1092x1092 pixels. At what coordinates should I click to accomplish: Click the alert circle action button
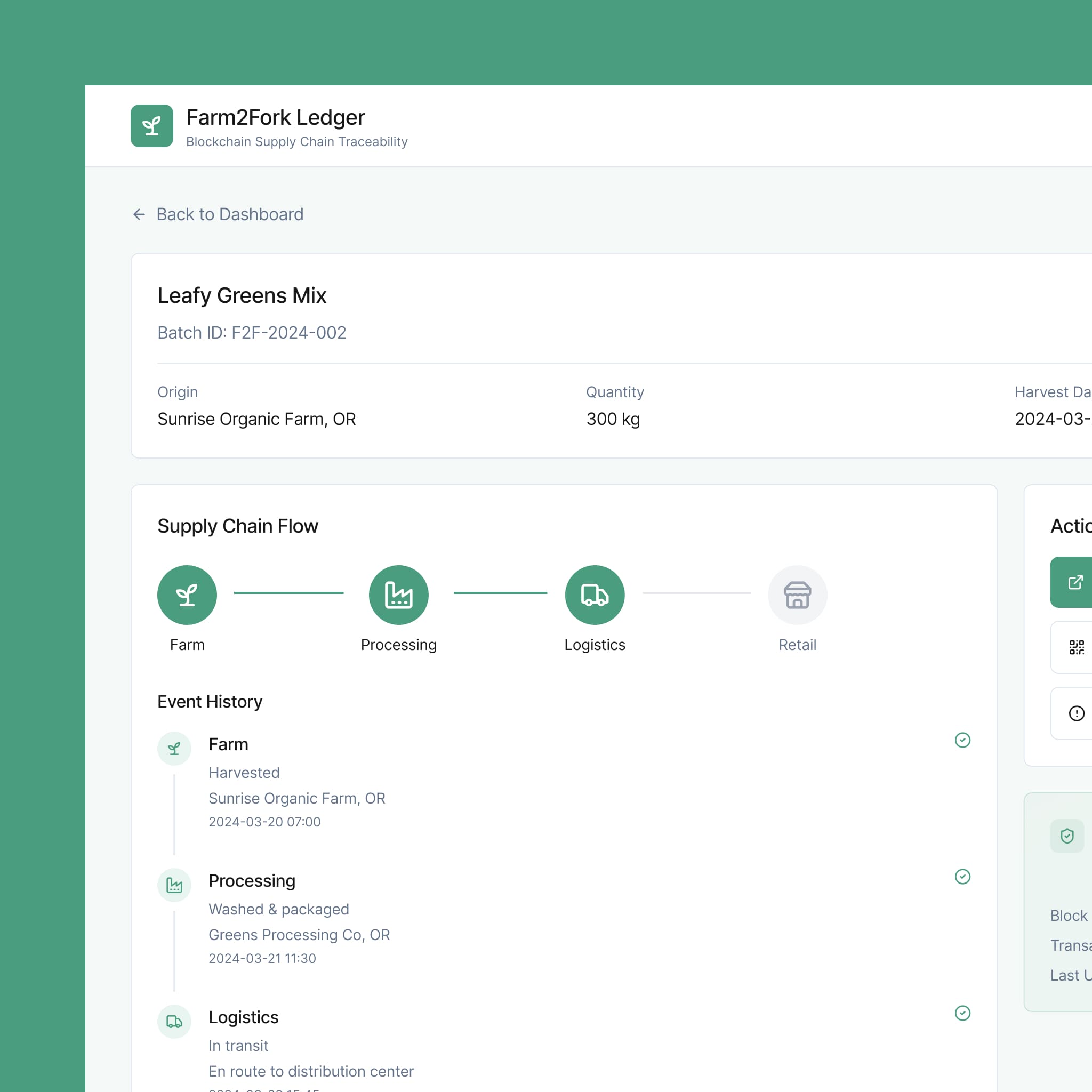tap(1075, 713)
